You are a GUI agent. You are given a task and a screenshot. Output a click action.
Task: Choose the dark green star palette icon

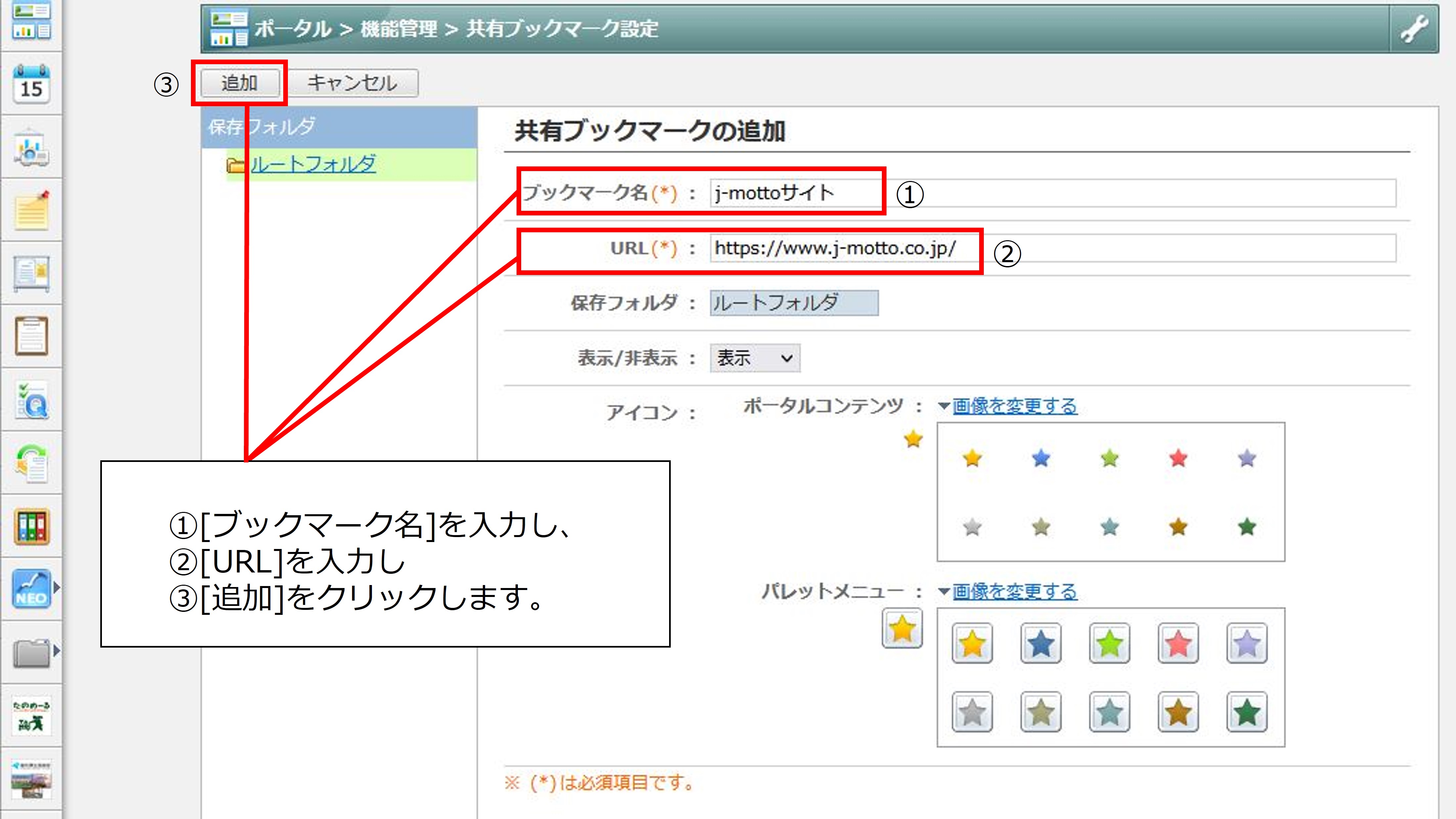[1246, 711]
